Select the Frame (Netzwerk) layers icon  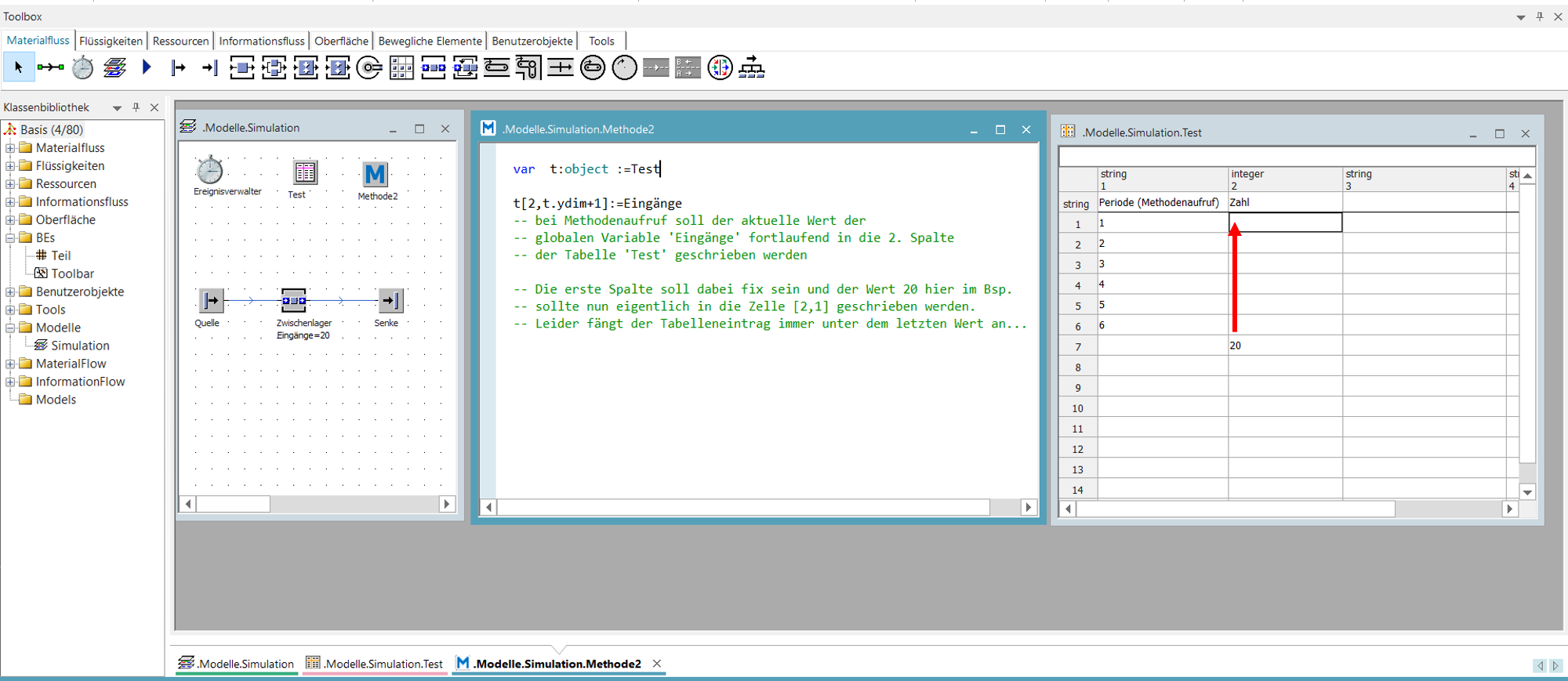(114, 68)
